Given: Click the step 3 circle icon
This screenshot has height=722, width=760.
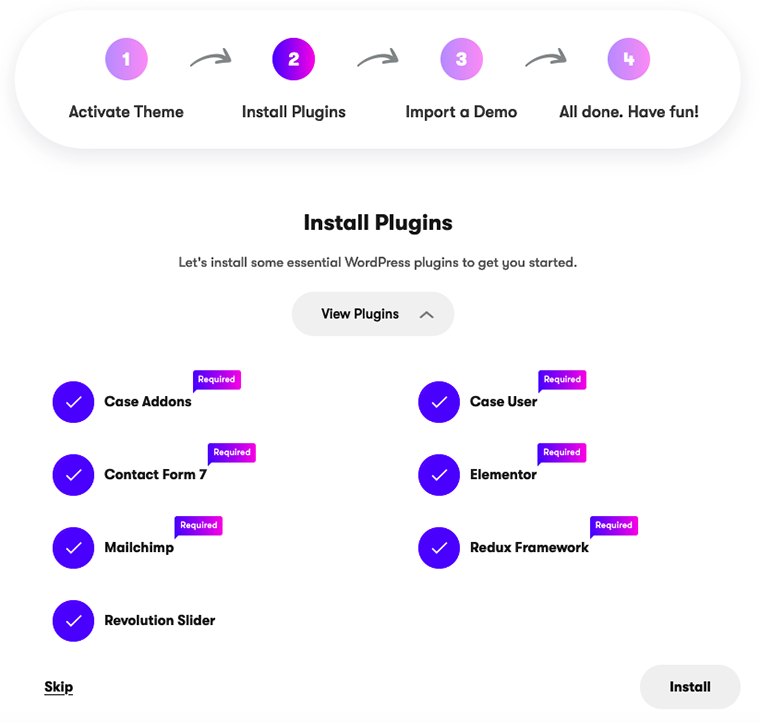Looking at the screenshot, I should click(x=461, y=59).
